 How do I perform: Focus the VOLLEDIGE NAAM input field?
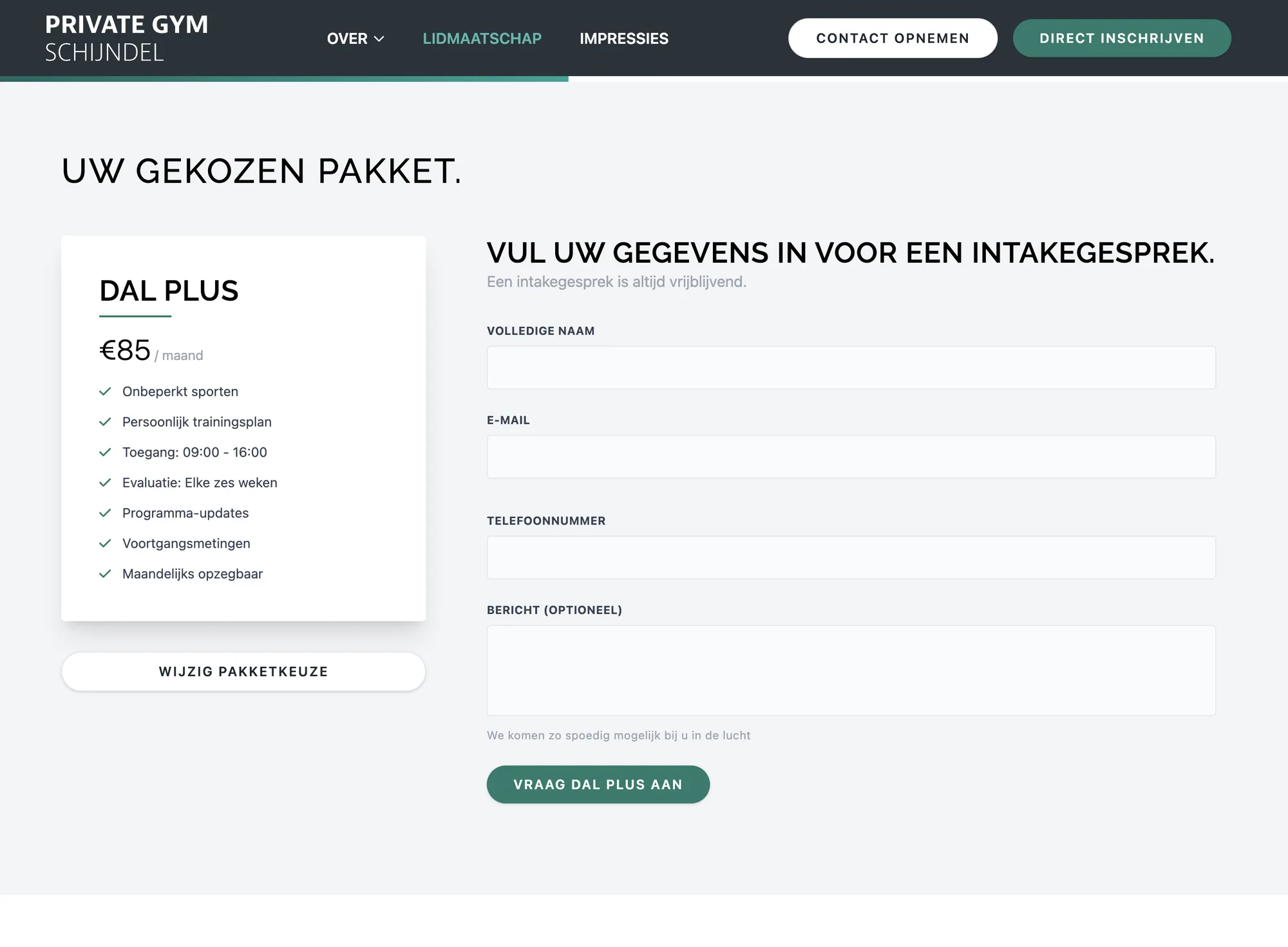click(851, 368)
